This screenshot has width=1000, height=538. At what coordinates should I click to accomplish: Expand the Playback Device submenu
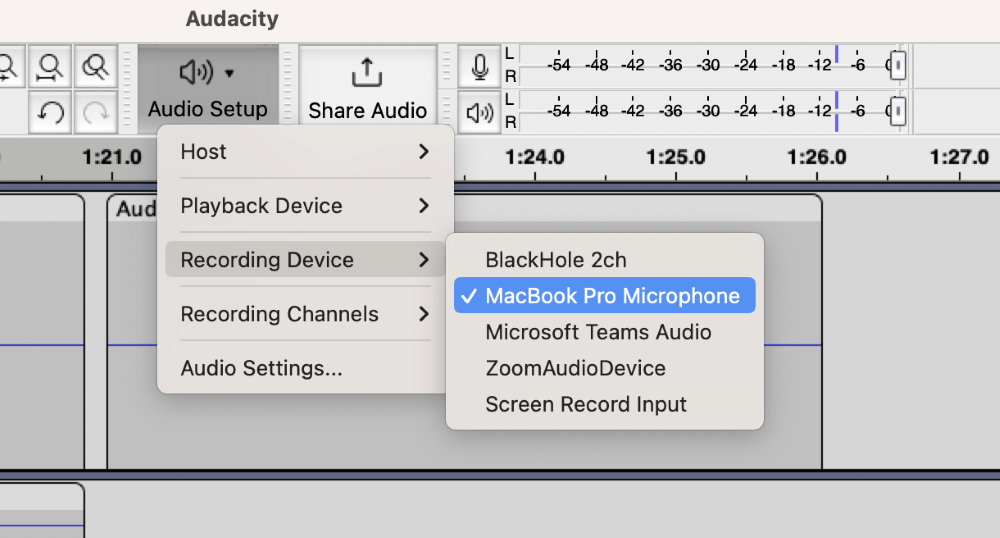click(305, 205)
